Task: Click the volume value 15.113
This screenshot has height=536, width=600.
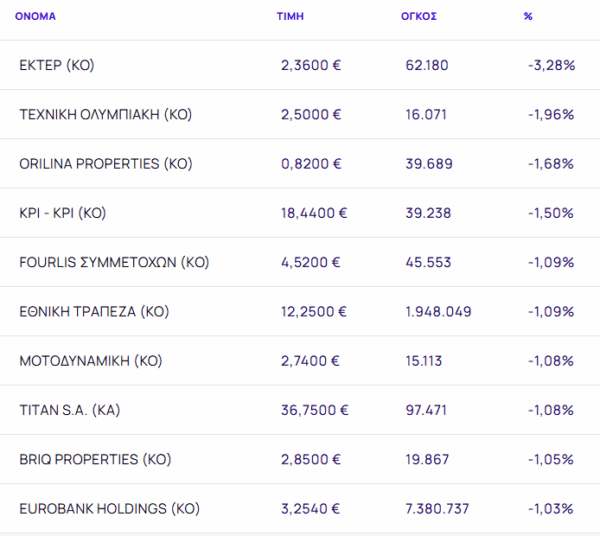Action: click(424, 361)
